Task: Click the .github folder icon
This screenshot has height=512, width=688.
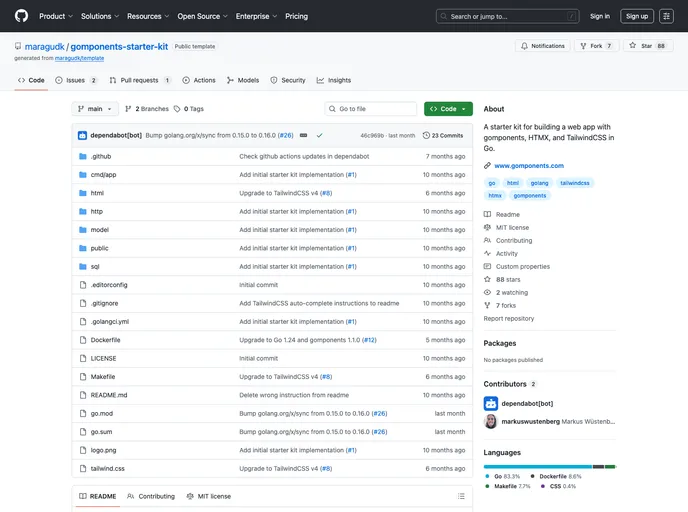Action: (x=82, y=156)
